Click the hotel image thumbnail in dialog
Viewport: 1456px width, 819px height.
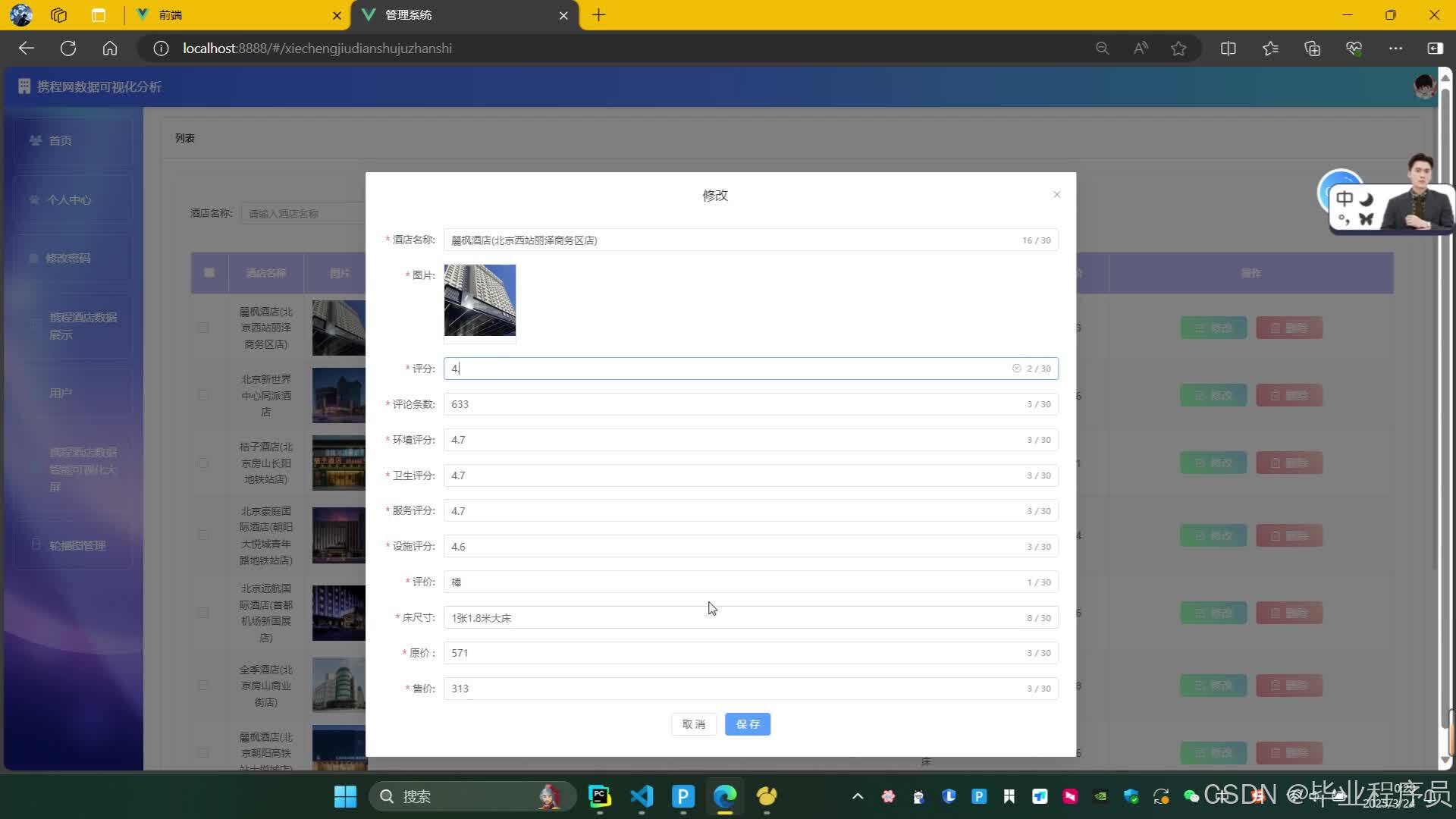click(479, 300)
